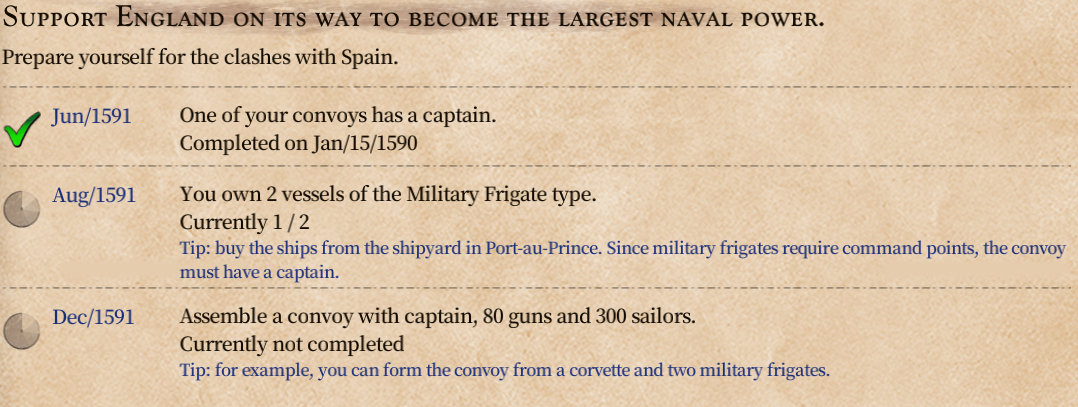Select the Aug/1591 deadline date
1078x407 pixels.
[x=93, y=195]
